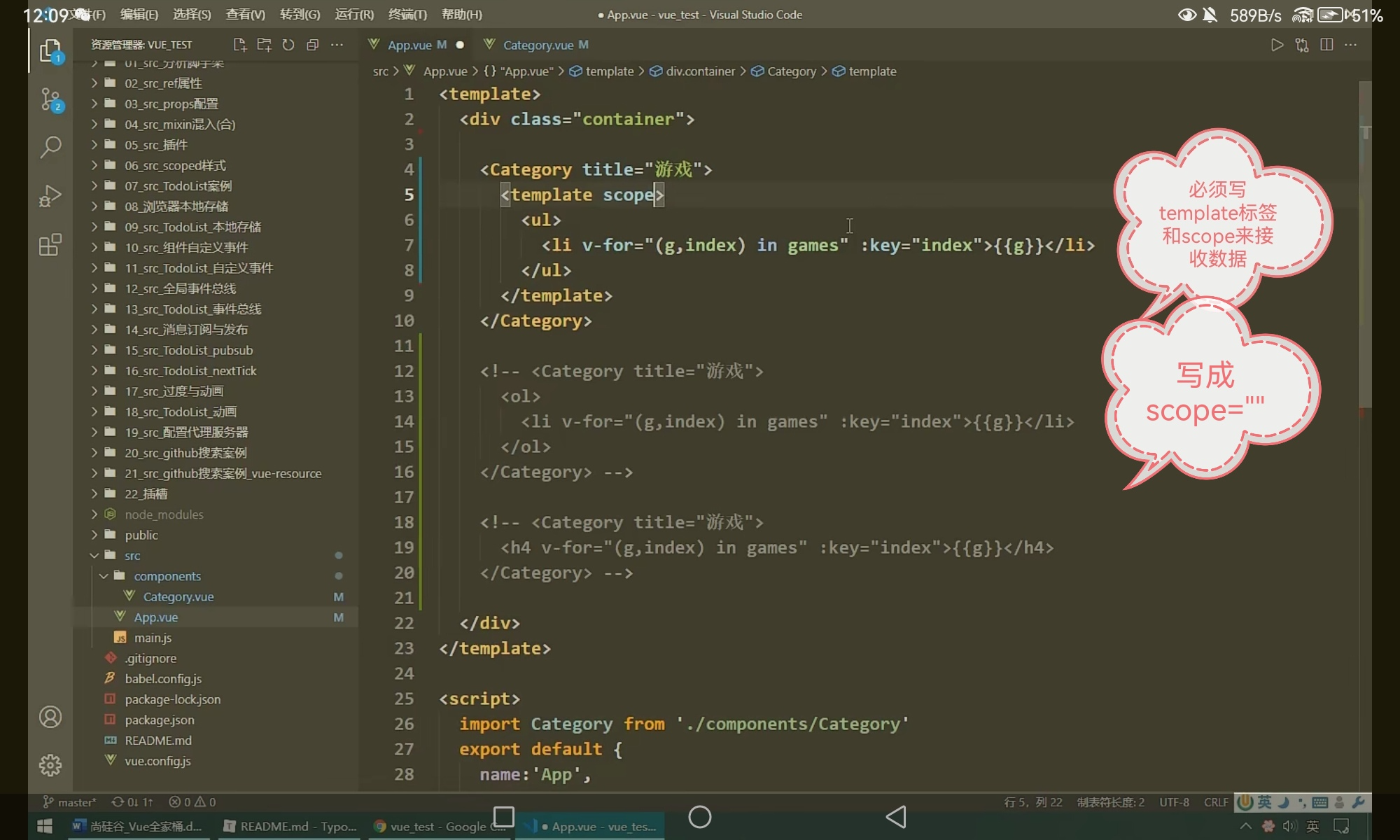The width and height of the screenshot is (1400, 840).
Task: Open the Extensions view icon
Action: pos(50,245)
